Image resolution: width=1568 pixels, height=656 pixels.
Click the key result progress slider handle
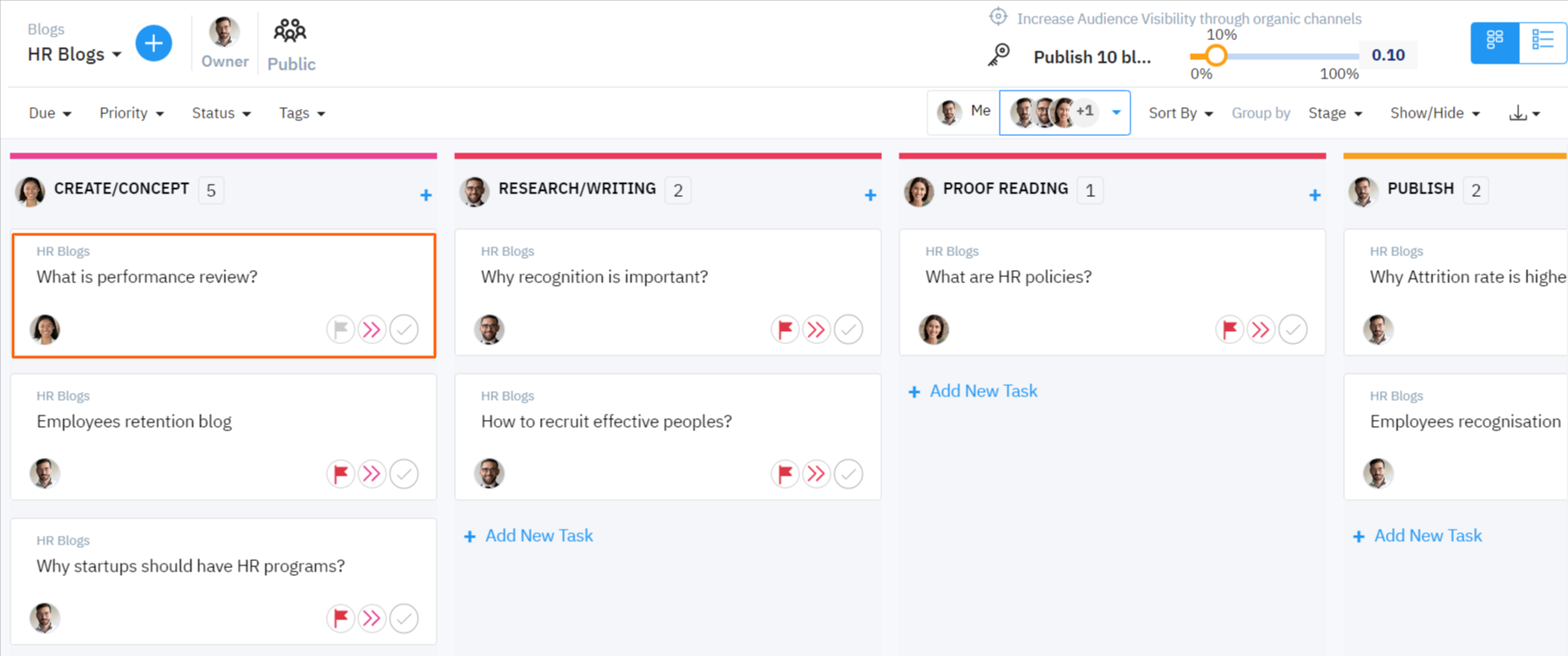(1216, 56)
